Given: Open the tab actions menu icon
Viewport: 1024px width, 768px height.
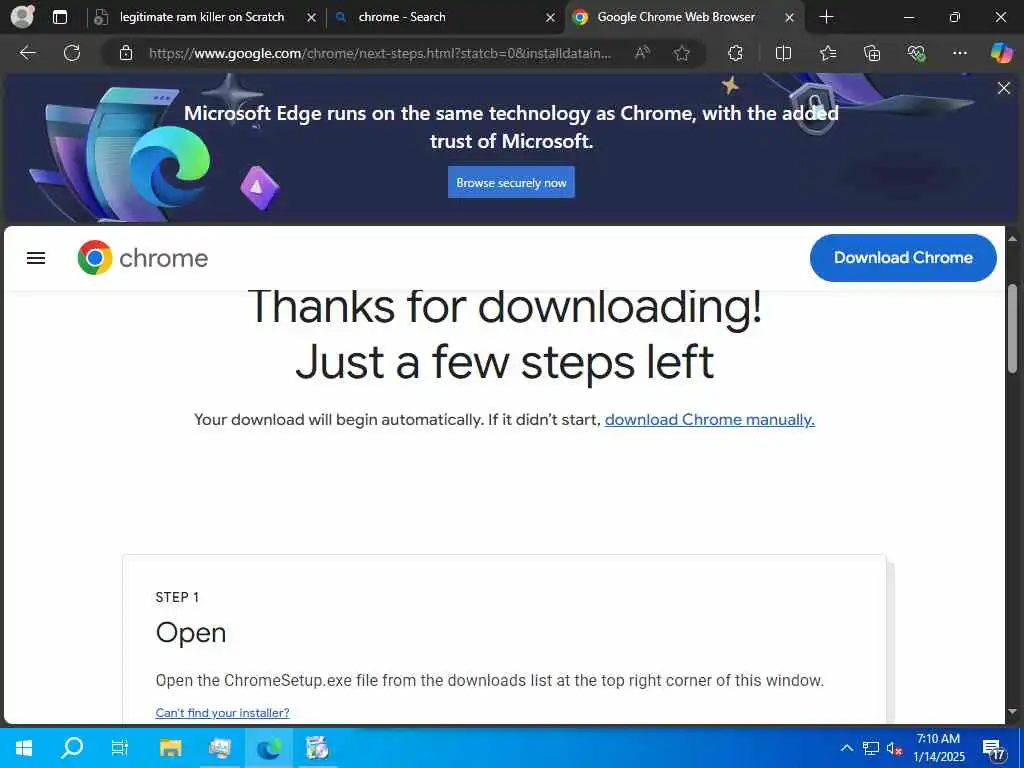Looking at the screenshot, I should coord(59,17).
